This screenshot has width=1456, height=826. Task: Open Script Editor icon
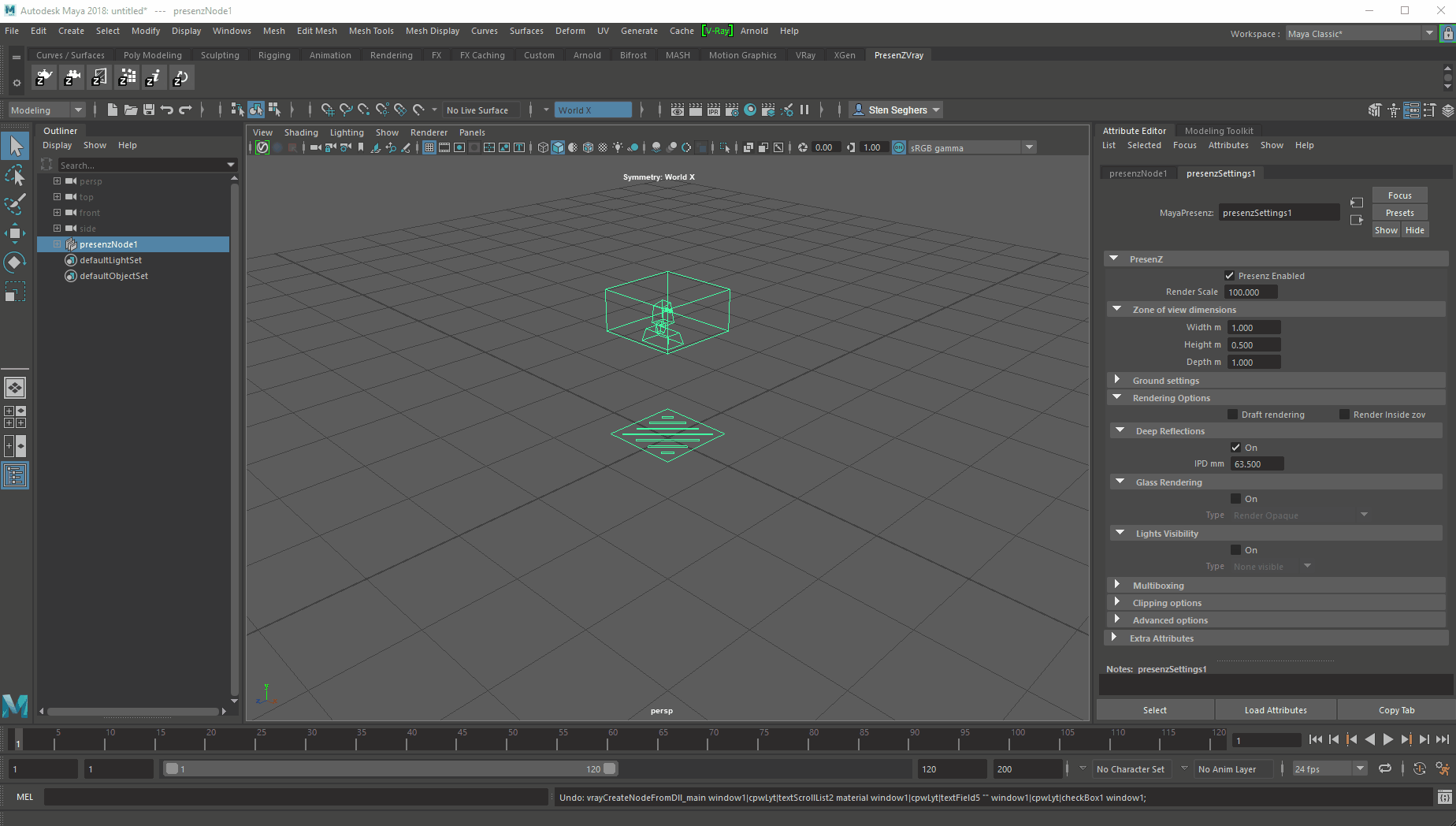point(1444,797)
